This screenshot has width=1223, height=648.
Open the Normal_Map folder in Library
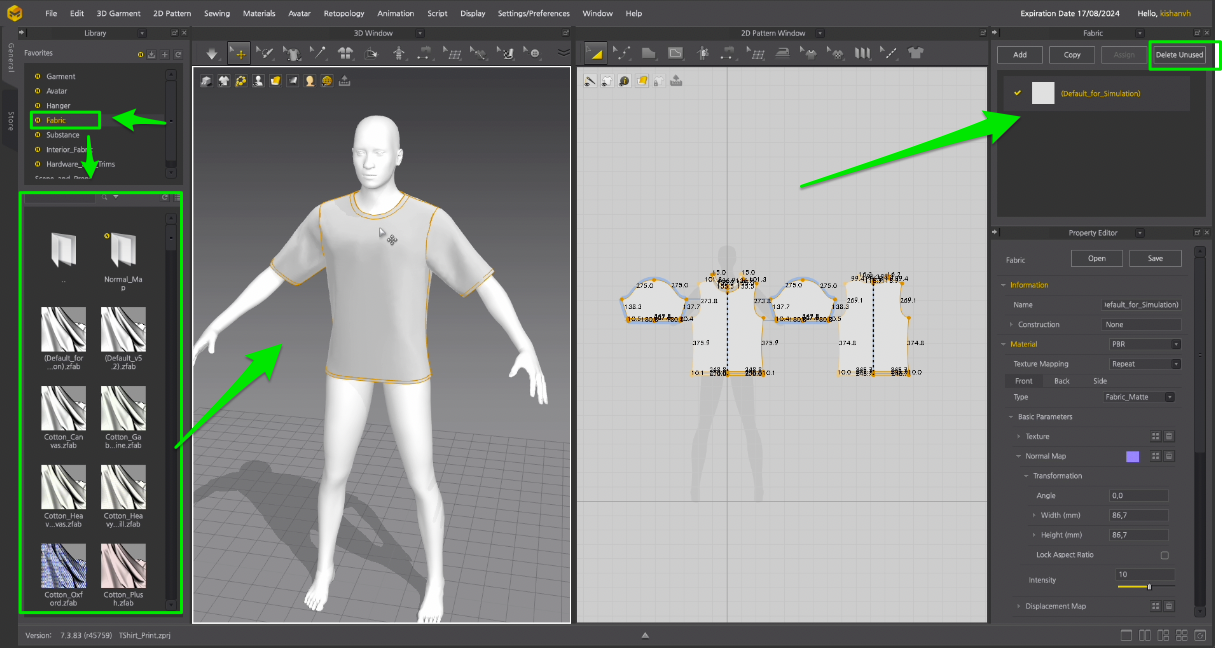coord(123,249)
